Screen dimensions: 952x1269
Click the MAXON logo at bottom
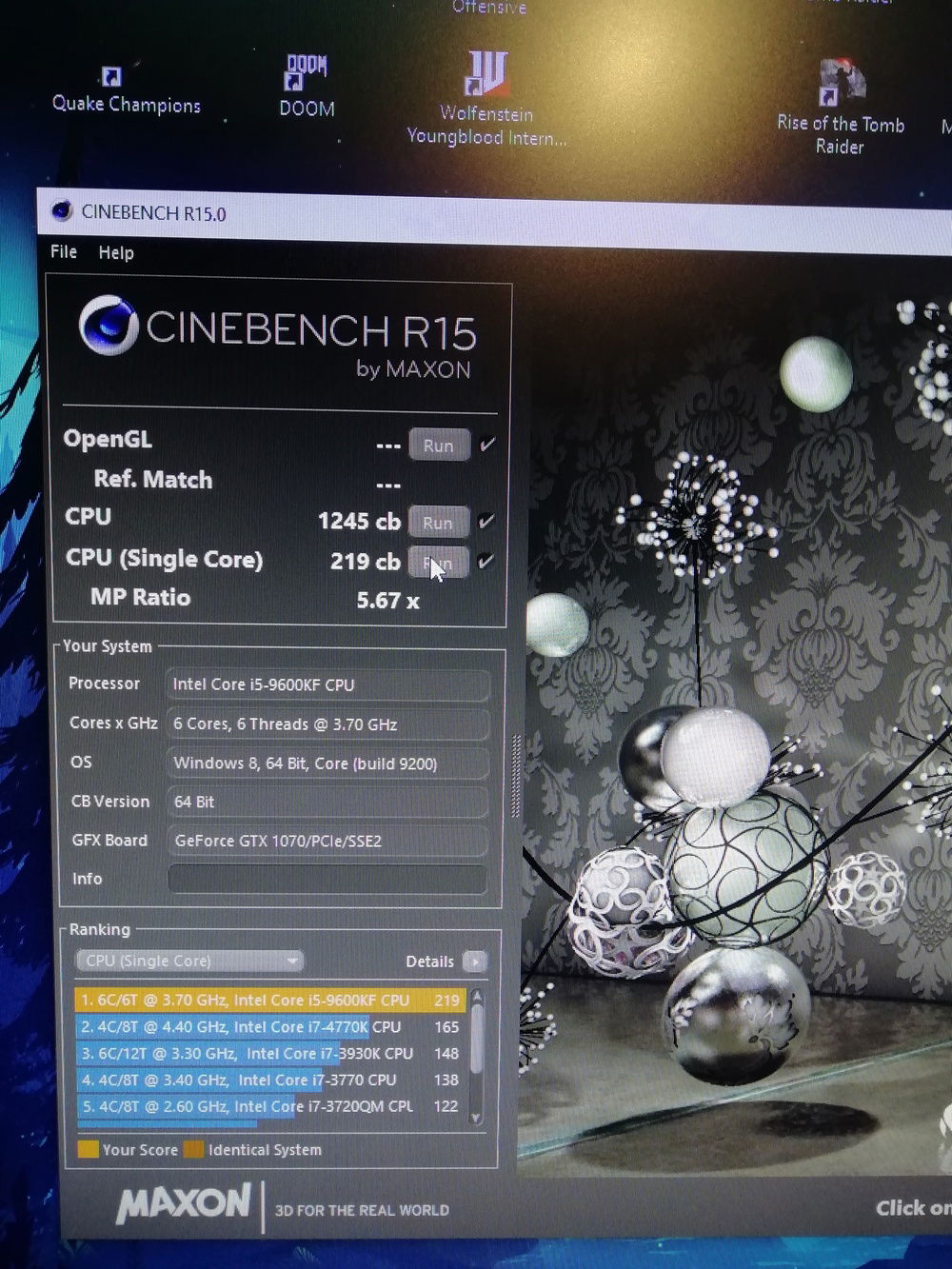point(185,1204)
